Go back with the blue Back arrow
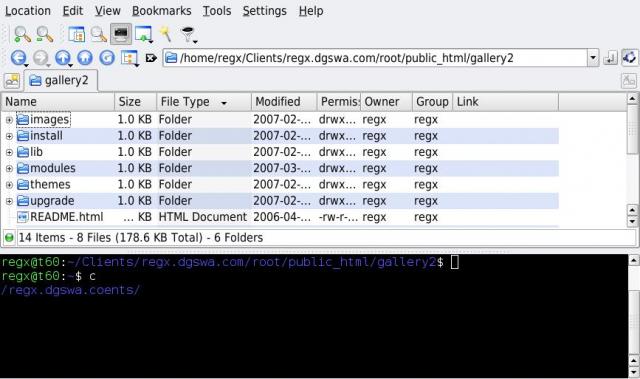This screenshot has height=379, width=640. tap(19, 58)
